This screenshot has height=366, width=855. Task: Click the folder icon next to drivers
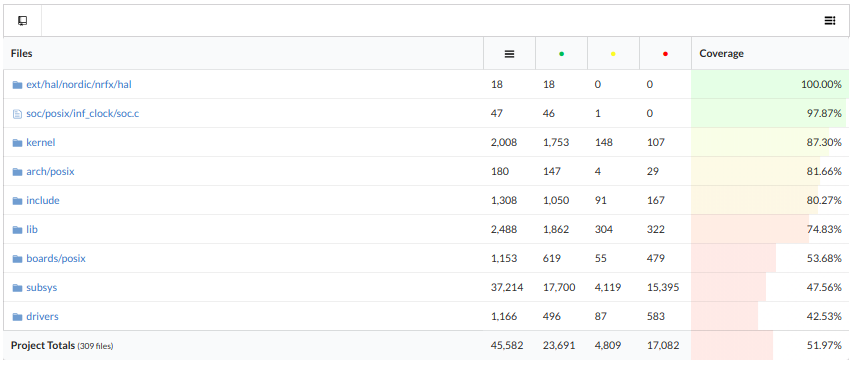click(17, 317)
